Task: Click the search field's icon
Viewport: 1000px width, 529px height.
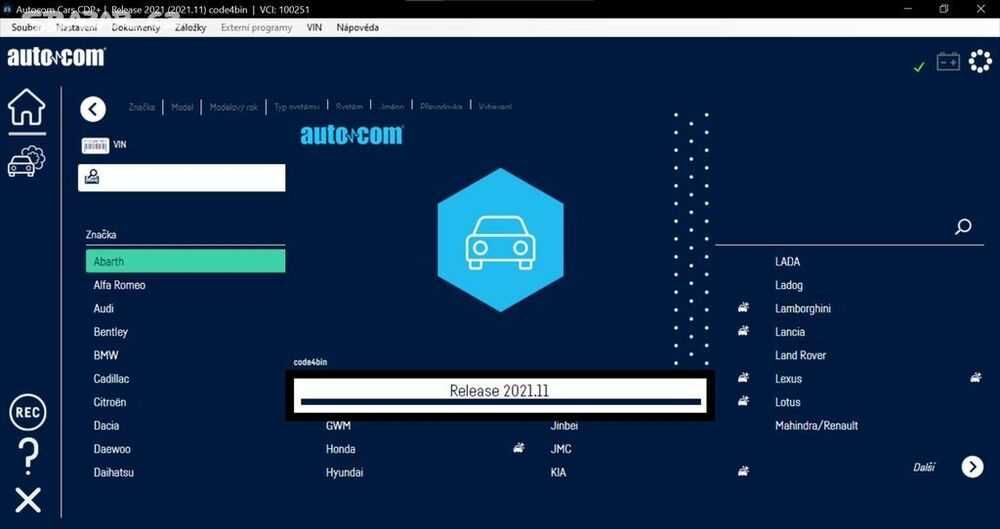Action: 92,177
